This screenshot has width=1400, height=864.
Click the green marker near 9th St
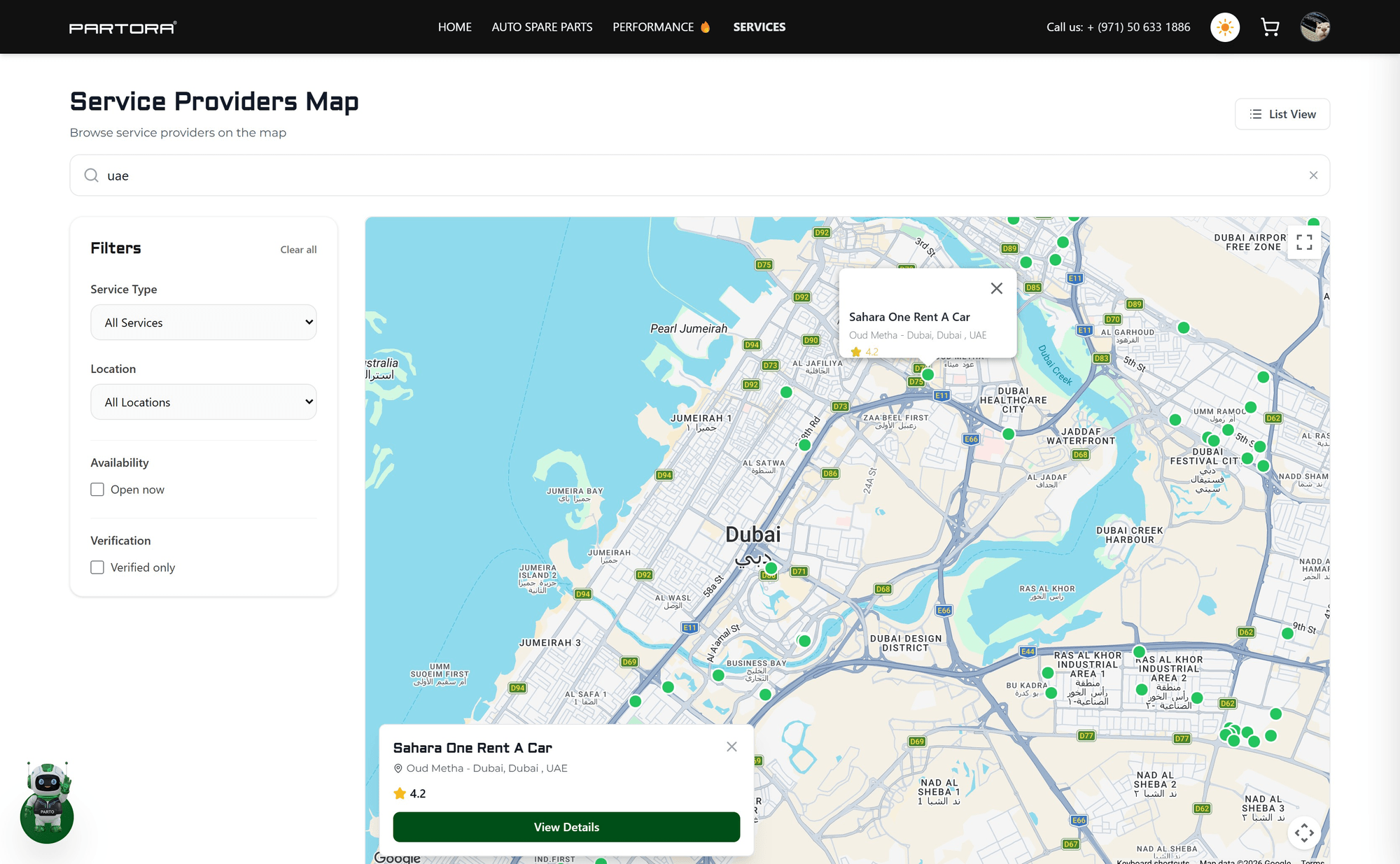[x=1287, y=633]
